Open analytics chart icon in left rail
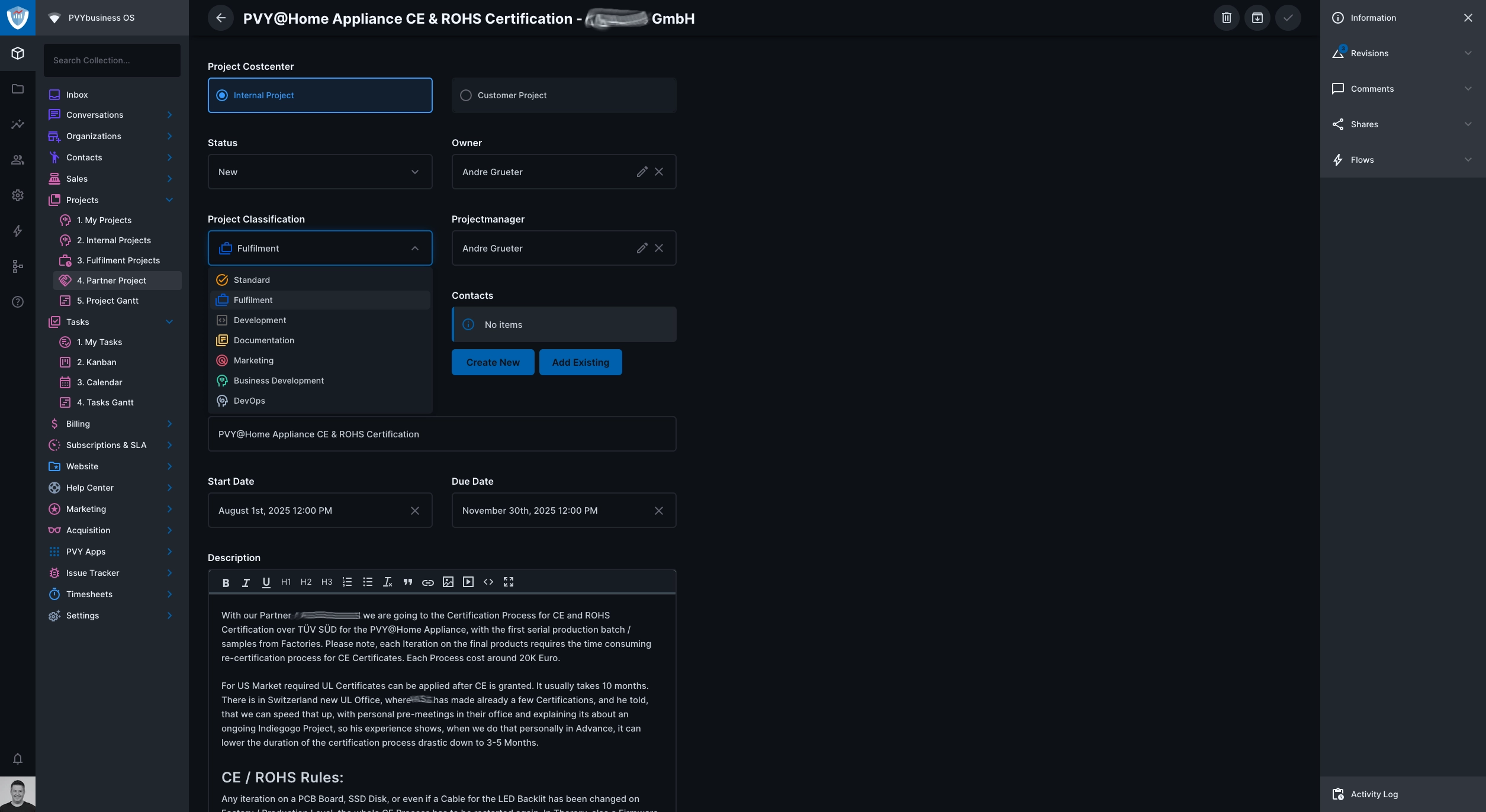 [x=18, y=124]
